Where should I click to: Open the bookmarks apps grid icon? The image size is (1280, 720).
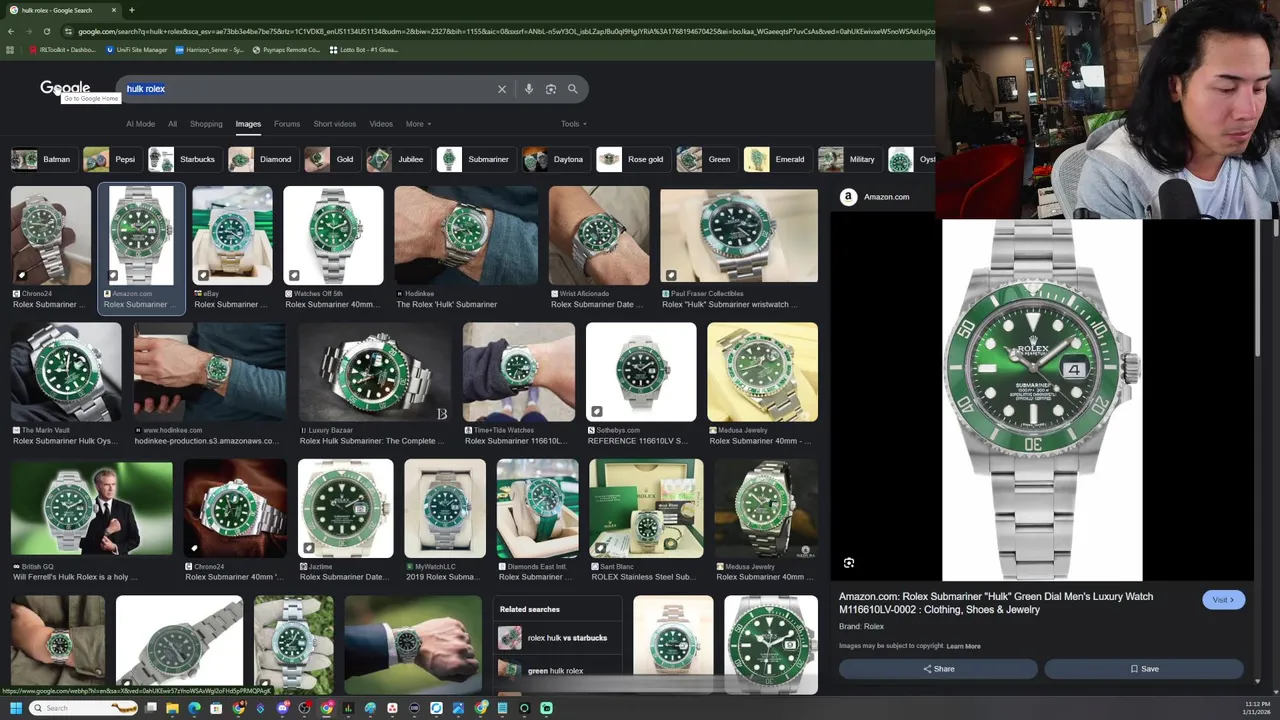tap(10, 49)
